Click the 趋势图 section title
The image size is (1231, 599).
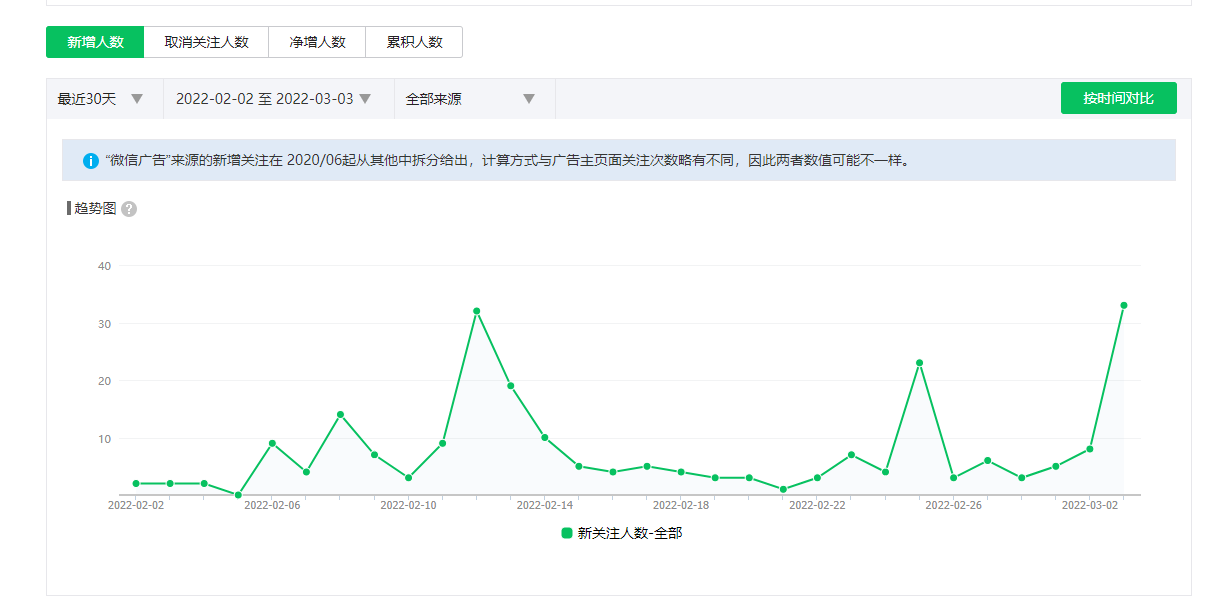coord(95,208)
